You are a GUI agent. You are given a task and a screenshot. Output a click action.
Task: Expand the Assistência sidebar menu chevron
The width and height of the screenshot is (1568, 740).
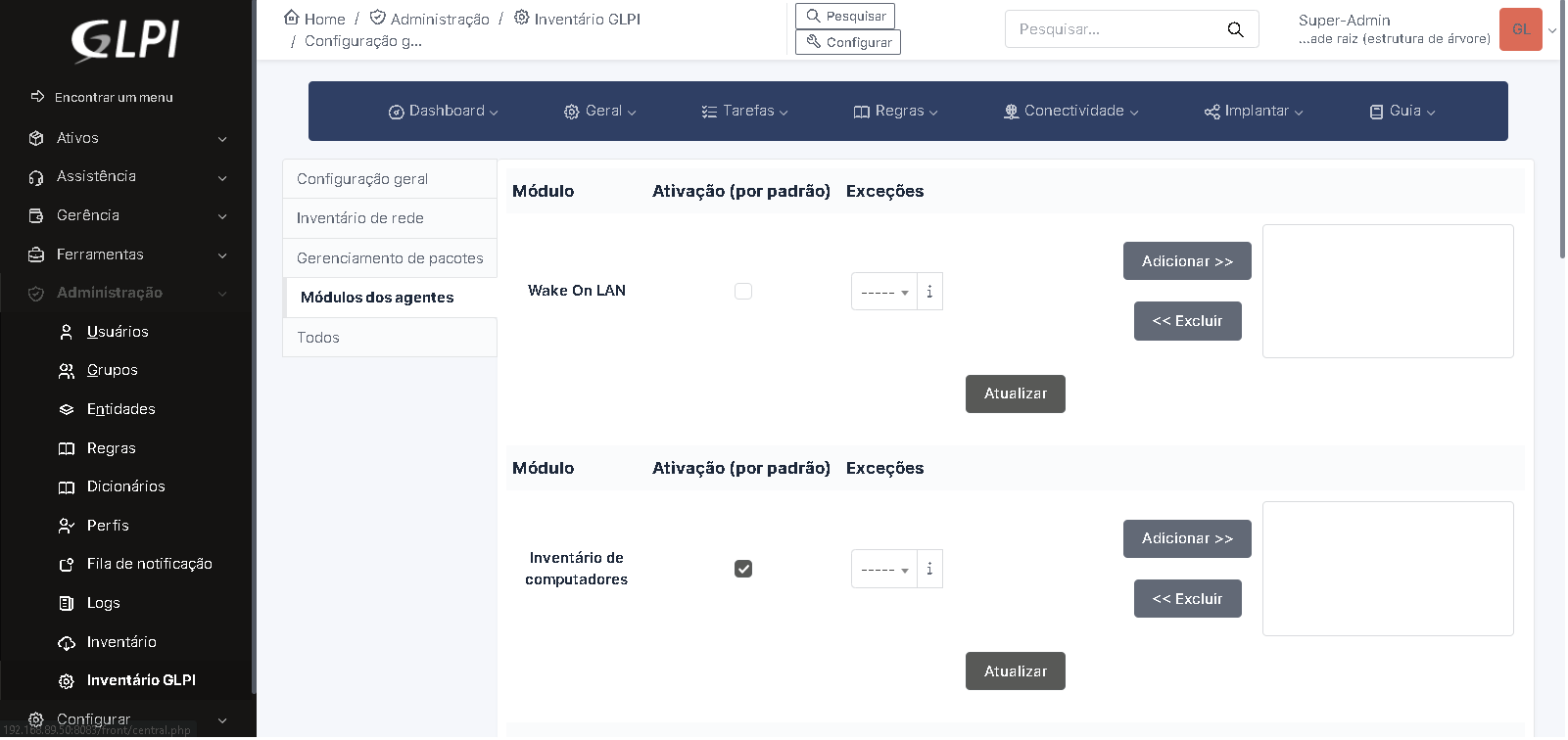click(x=222, y=178)
